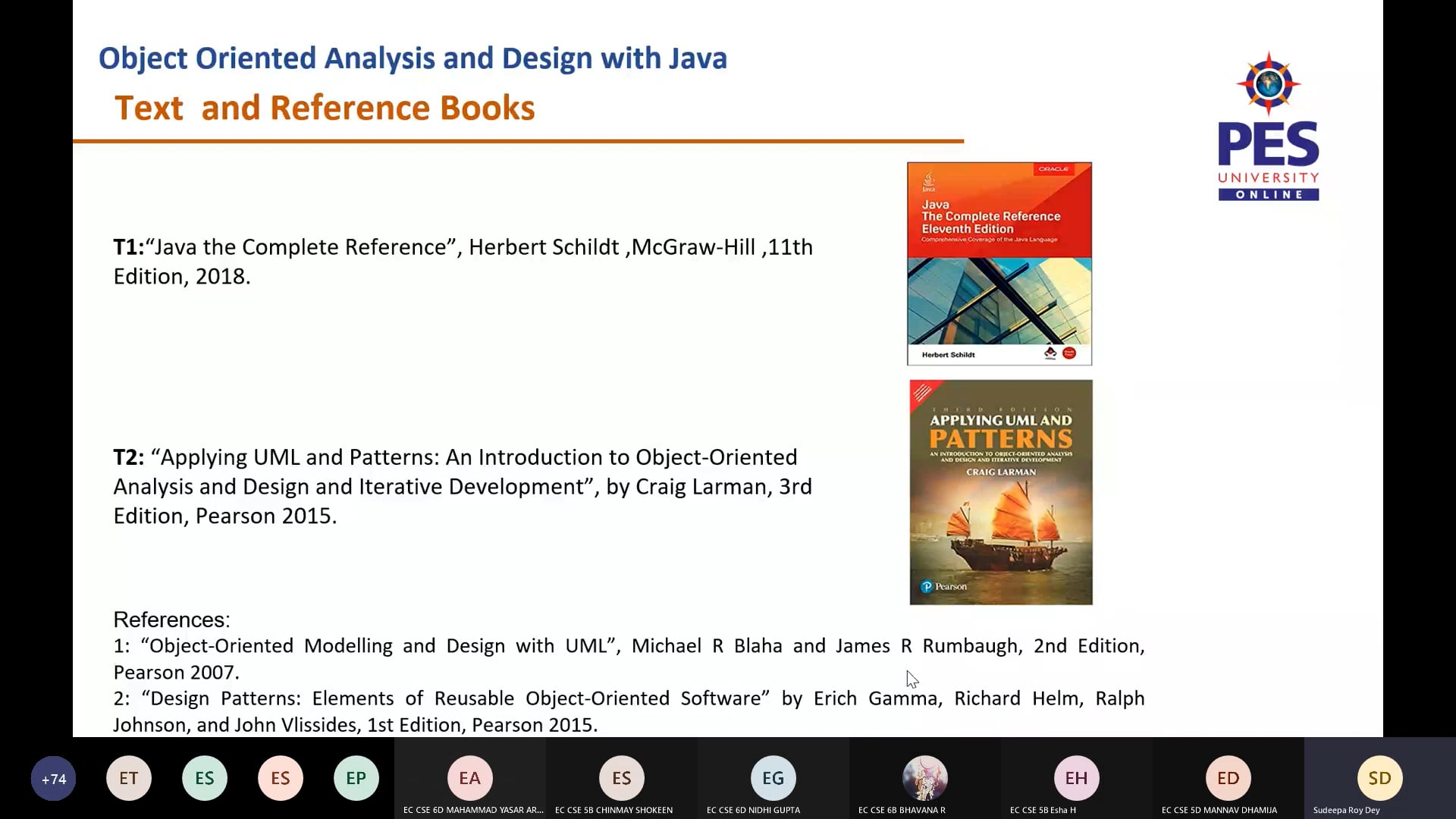1456x819 pixels.
Task: Click the Object Oriented Analysis slide title
Action: pos(413,58)
